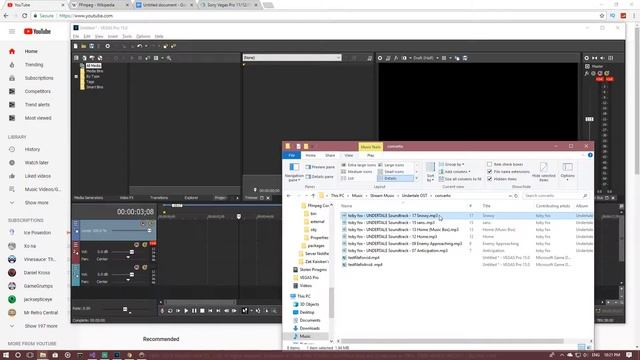Screen dimensions: 640x360
Task: Click Undertale OST in the address breadcrumb
Action: click(414, 196)
